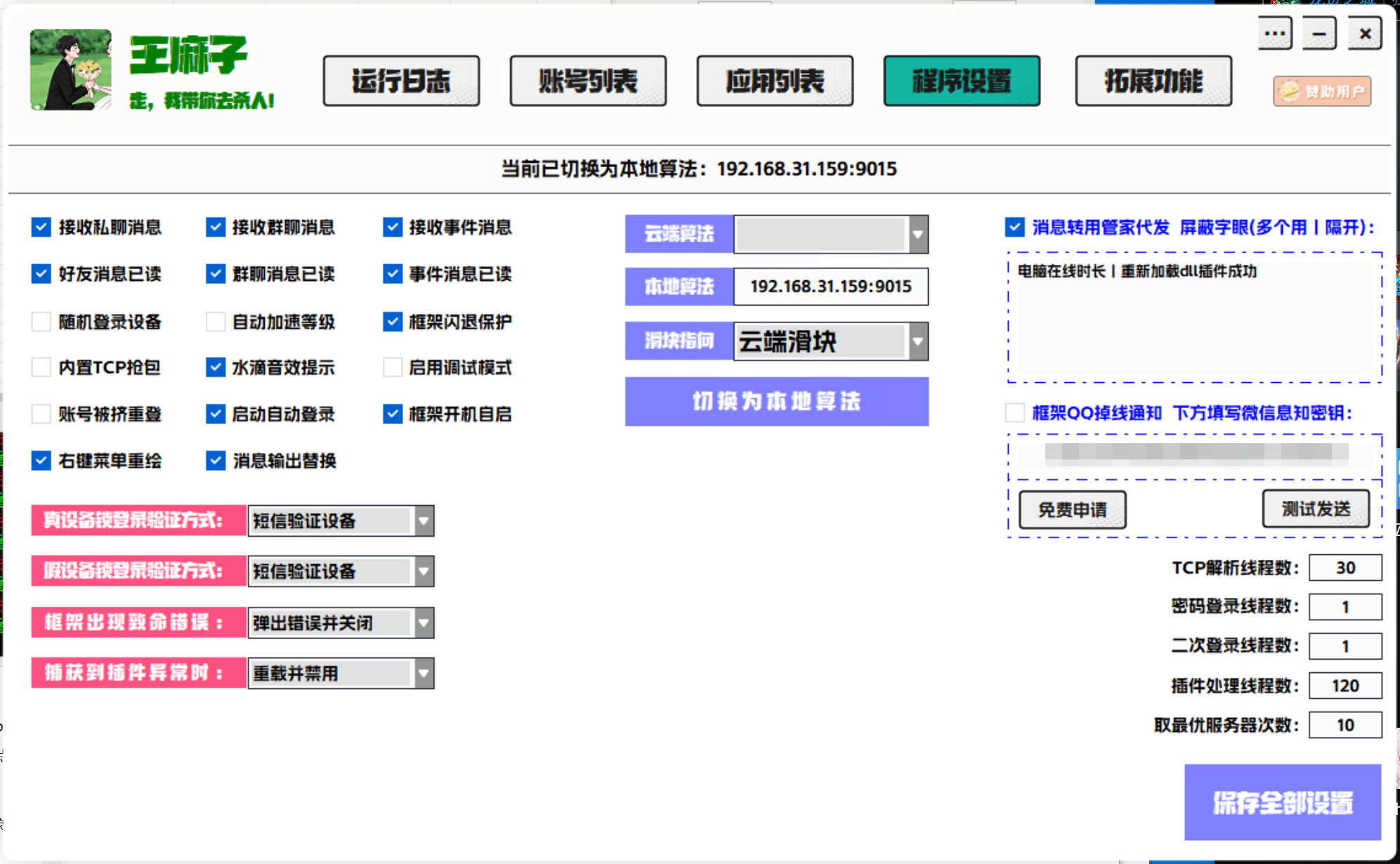Screen dimensions: 1400x864
Task: Open the "..." options menu icon
Action: point(1274,33)
